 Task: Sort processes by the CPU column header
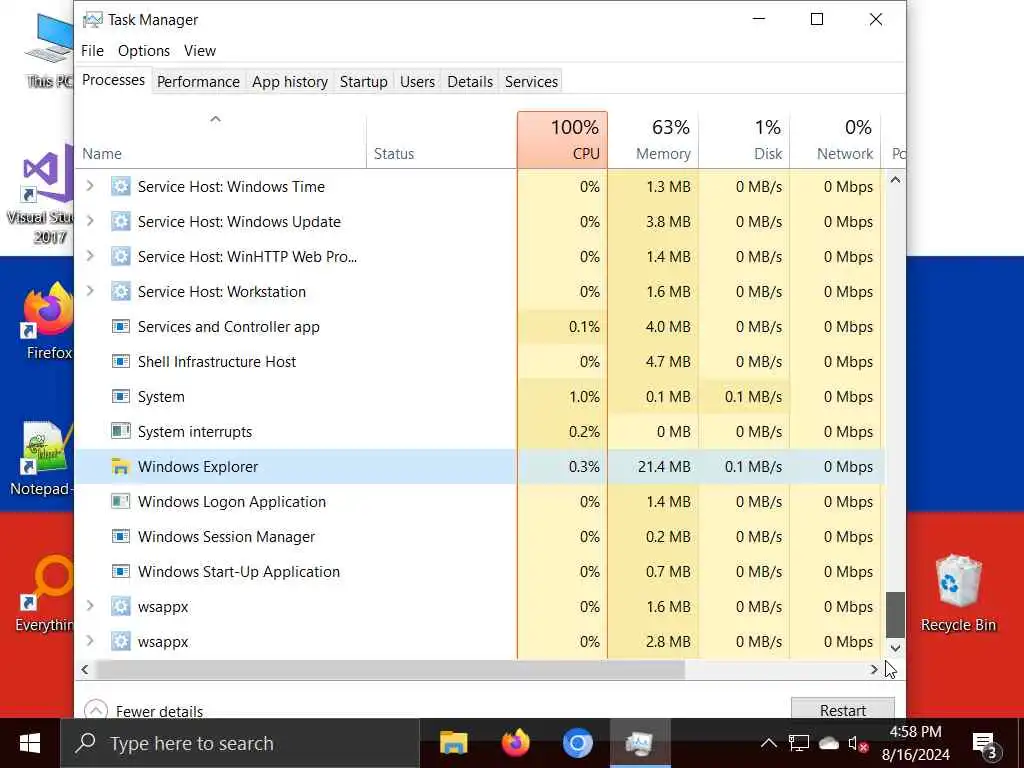coord(562,140)
